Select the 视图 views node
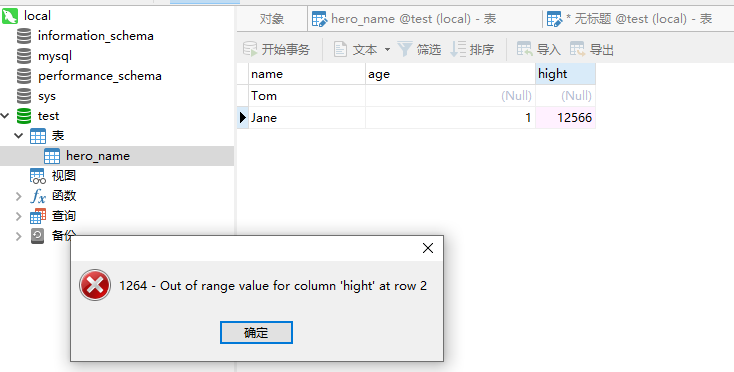Image resolution: width=734 pixels, height=372 pixels. coord(64,175)
